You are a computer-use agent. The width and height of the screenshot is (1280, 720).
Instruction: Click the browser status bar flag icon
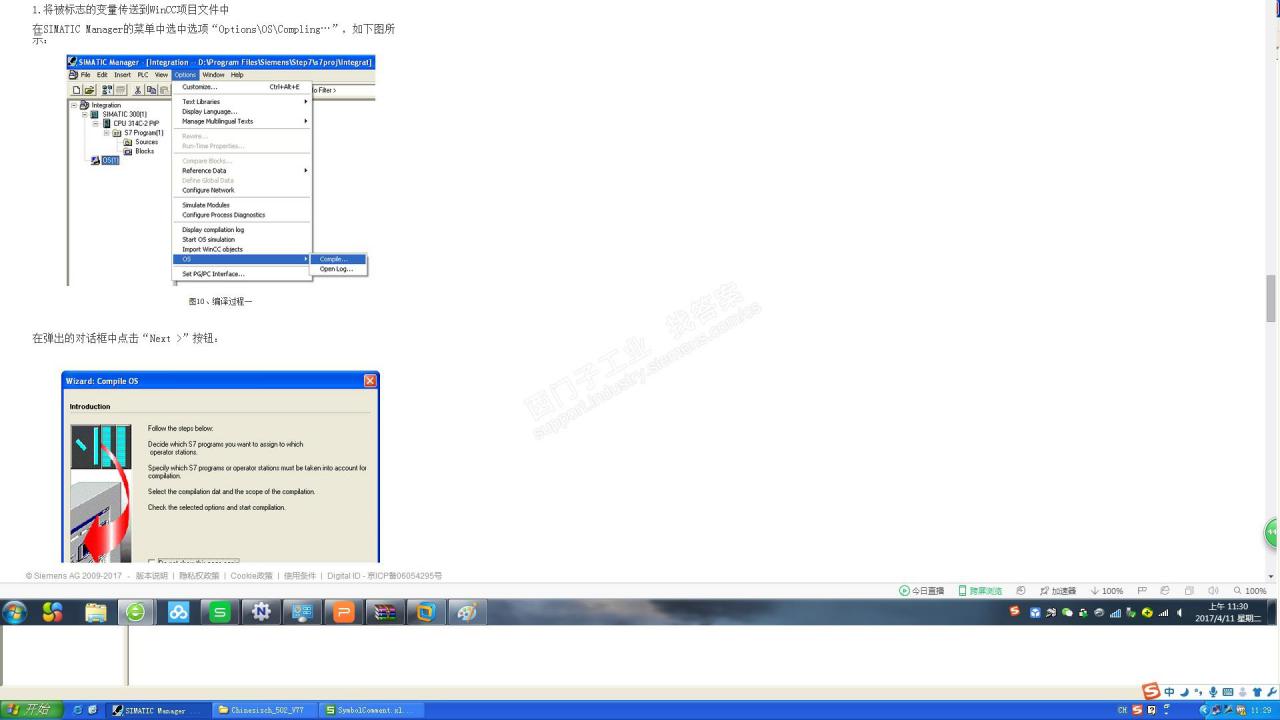tap(1140, 591)
